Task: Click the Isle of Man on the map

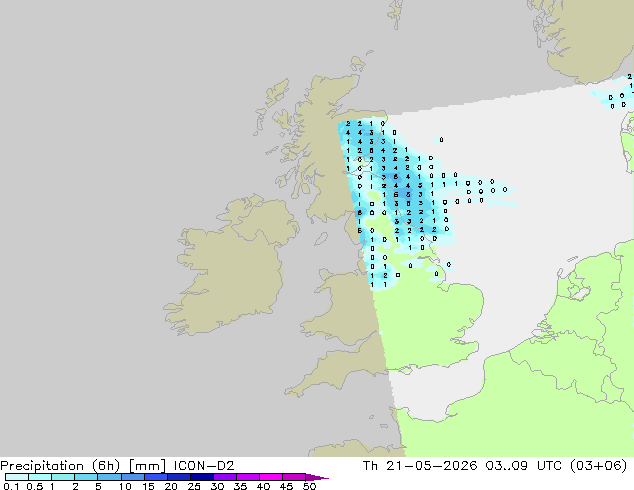Action: (321, 239)
